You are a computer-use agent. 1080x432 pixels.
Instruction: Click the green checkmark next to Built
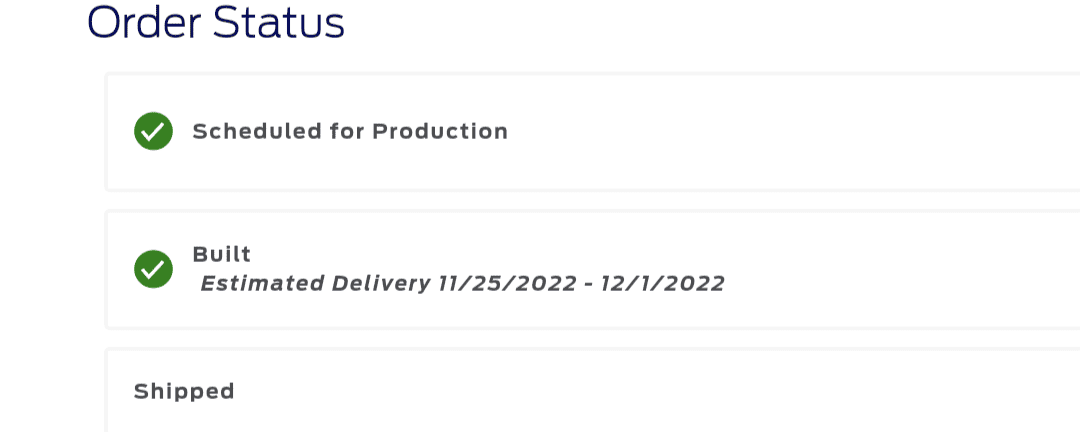point(153,269)
